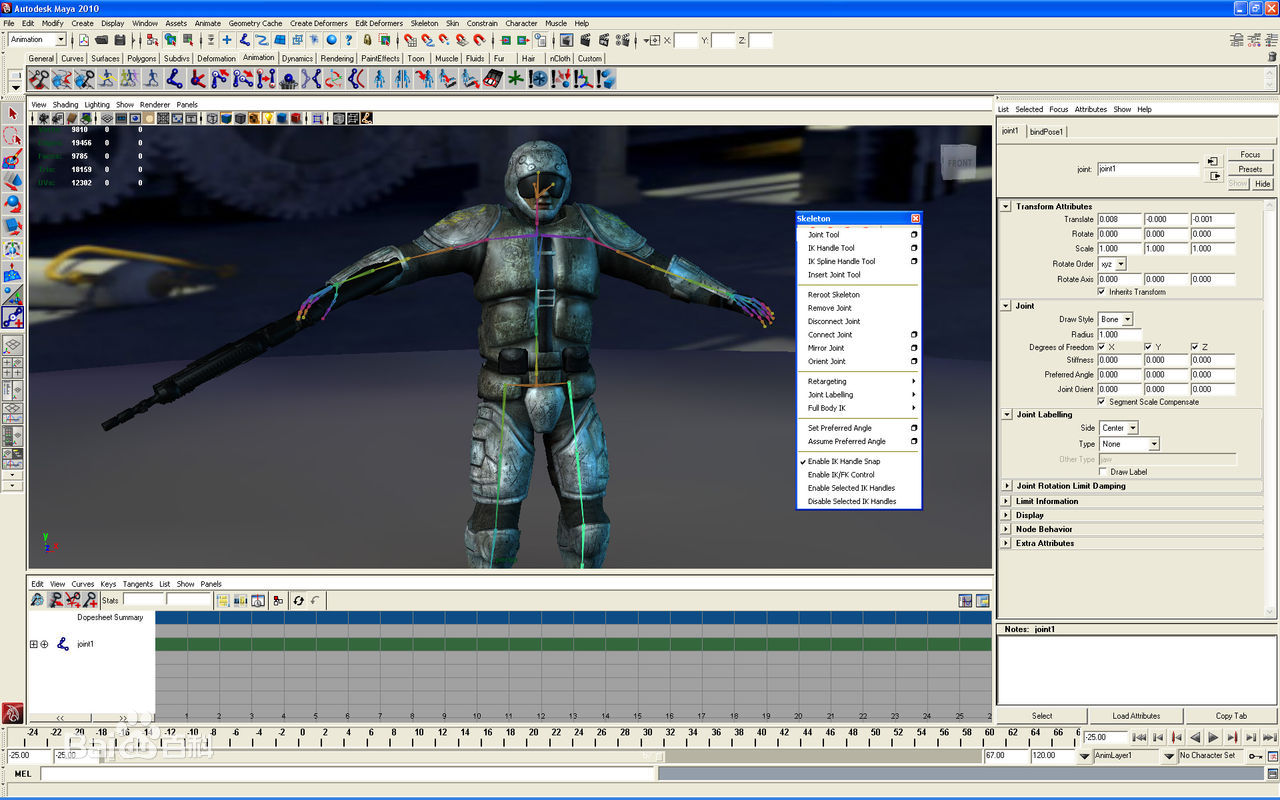This screenshot has height=800, width=1280.
Task: Click the help question mark toolbar icon
Action: click(x=349, y=40)
